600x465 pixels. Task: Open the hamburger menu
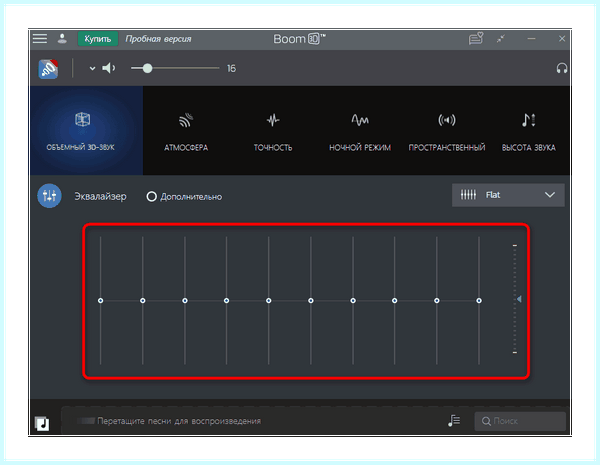40,39
